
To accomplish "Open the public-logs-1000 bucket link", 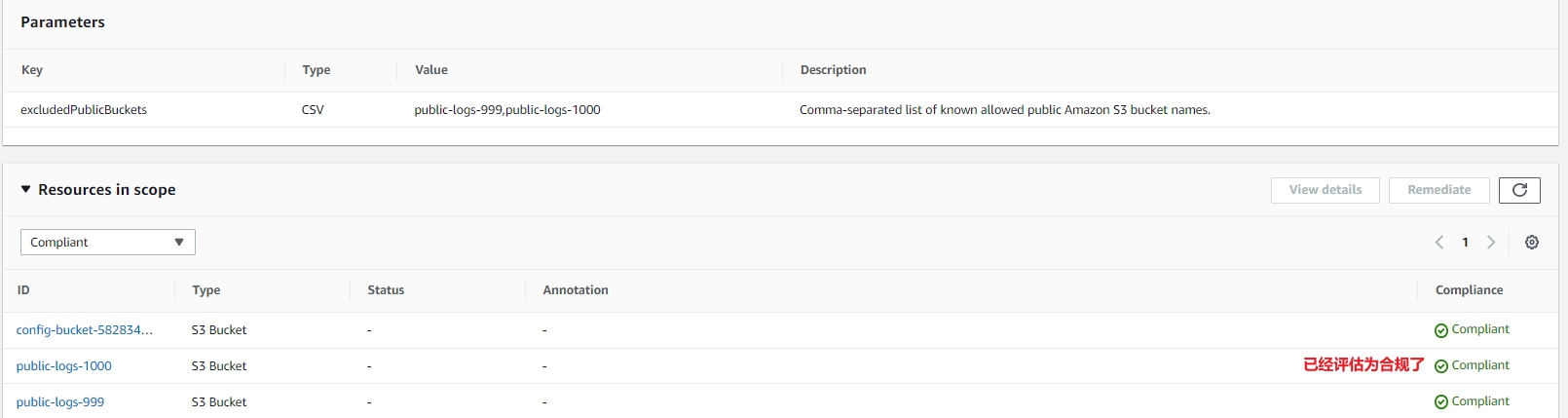I will tap(63, 366).
